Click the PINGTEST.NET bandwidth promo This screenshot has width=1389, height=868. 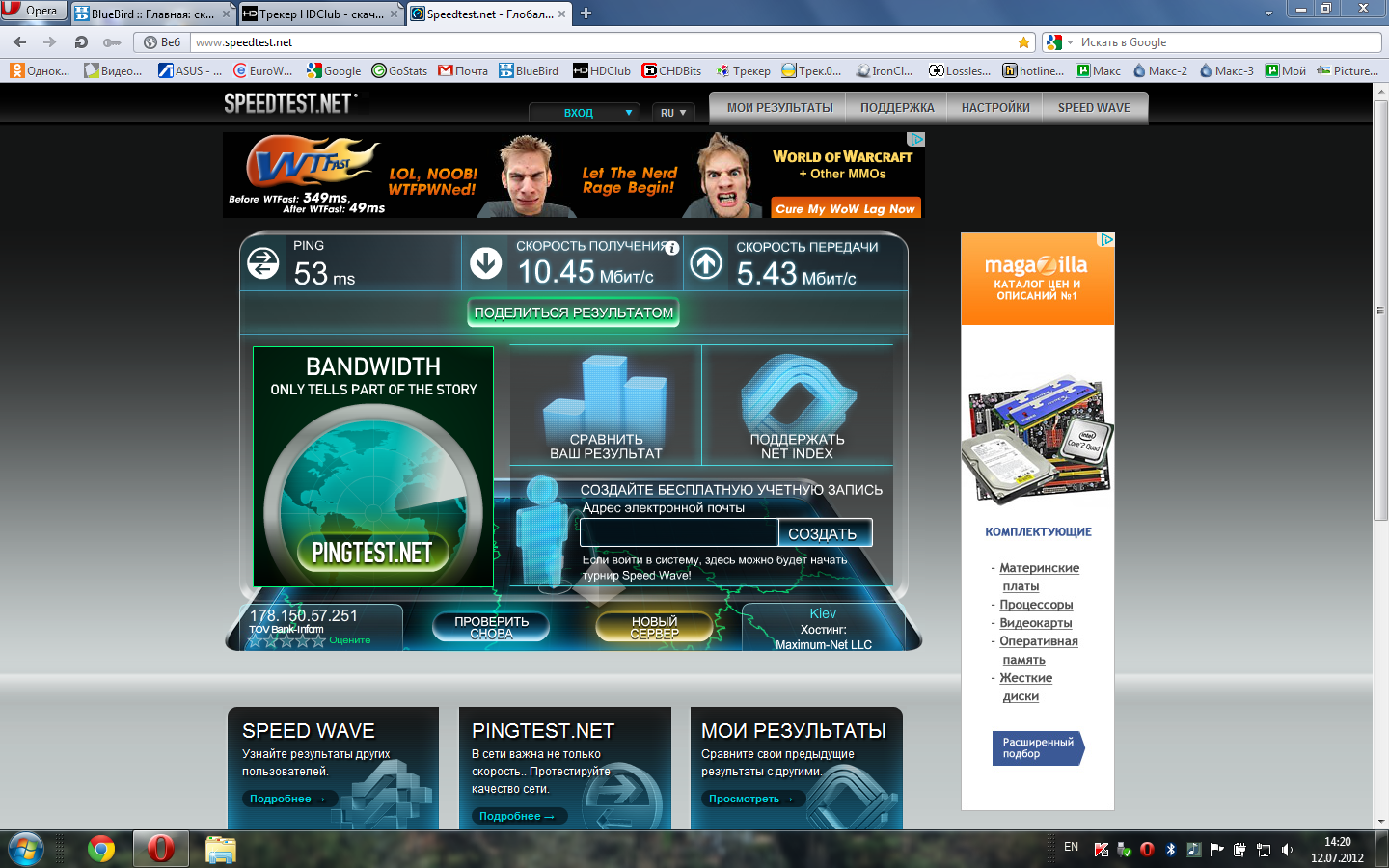tap(373, 467)
